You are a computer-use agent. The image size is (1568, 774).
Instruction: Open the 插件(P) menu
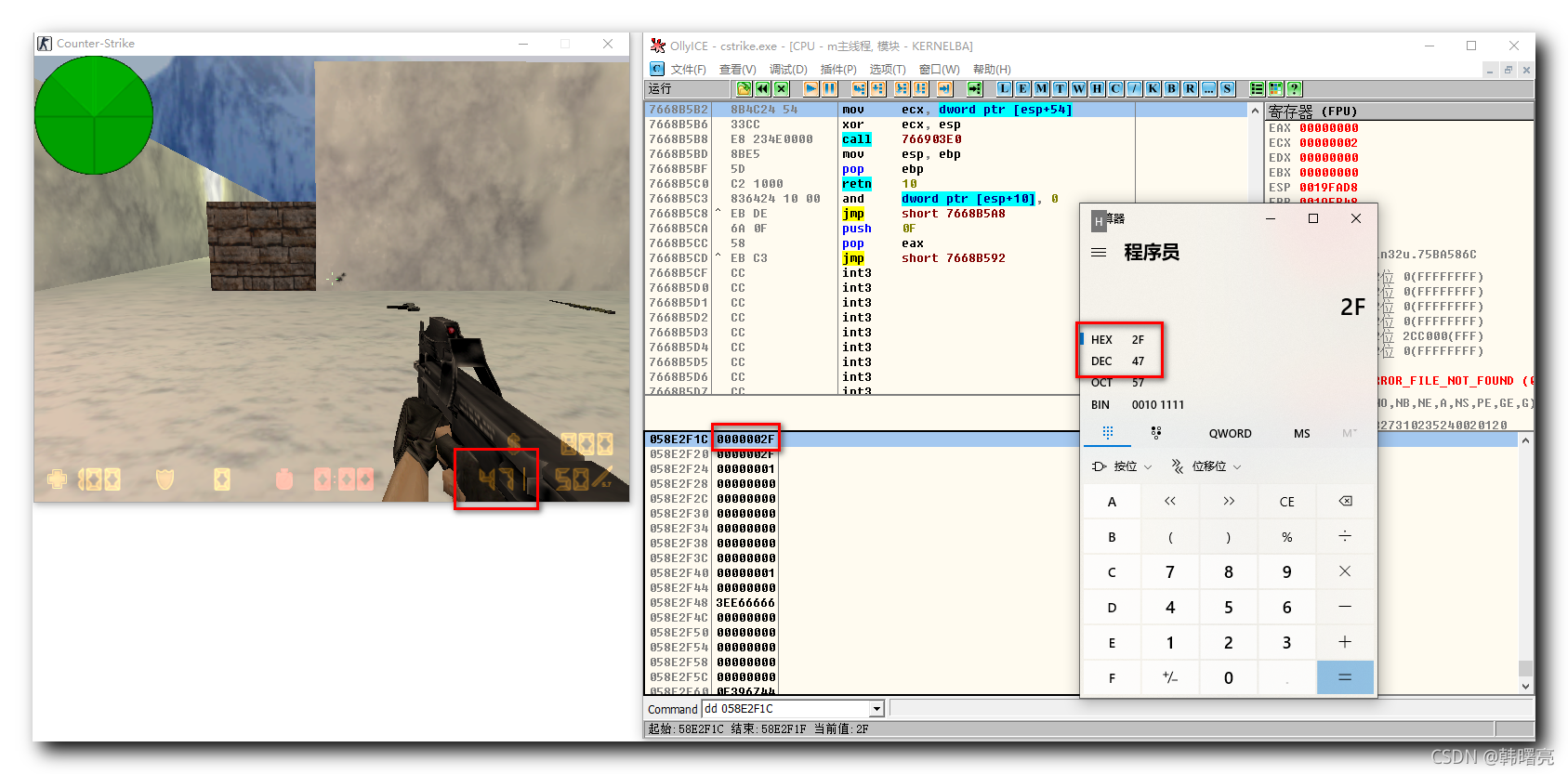click(838, 70)
